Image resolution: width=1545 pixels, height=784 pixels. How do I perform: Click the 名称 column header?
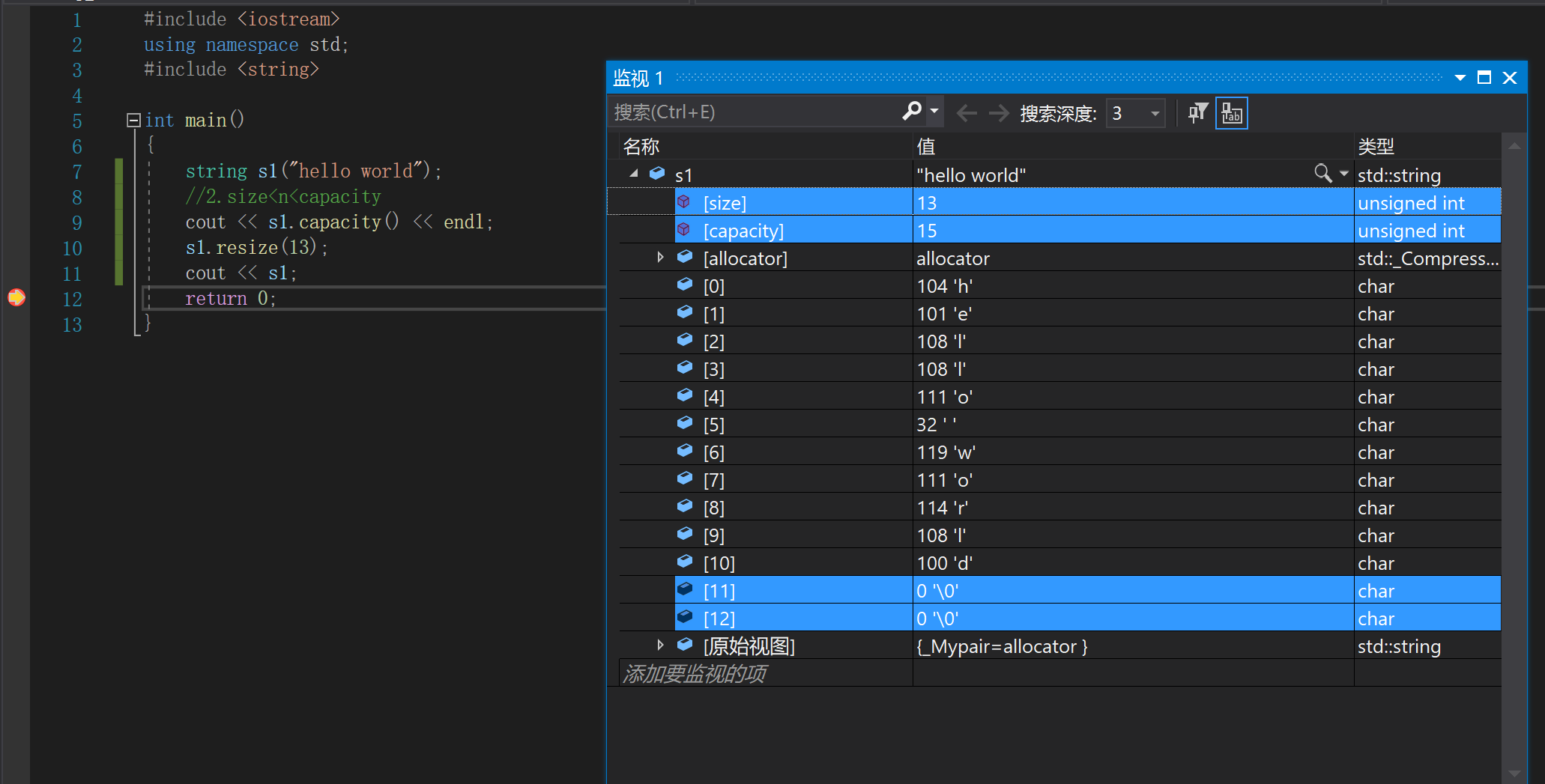pyautogui.click(x=766, y=146)
